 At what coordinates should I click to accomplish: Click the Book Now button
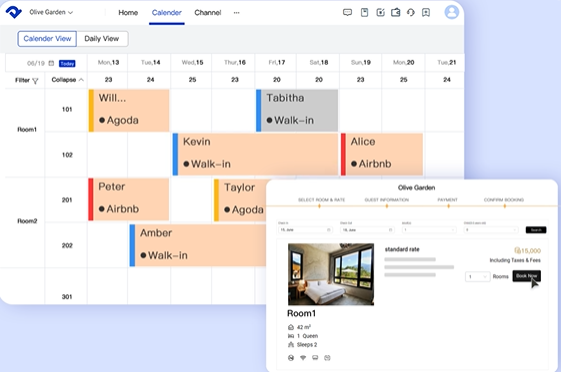tap(526, 276)
